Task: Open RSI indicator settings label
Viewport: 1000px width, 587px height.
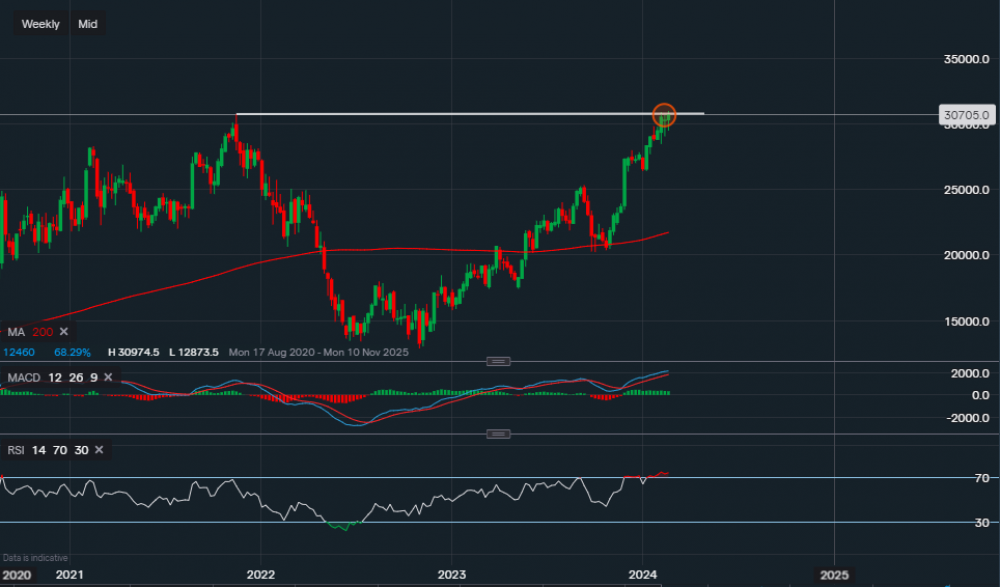Action: click(15, 450)
